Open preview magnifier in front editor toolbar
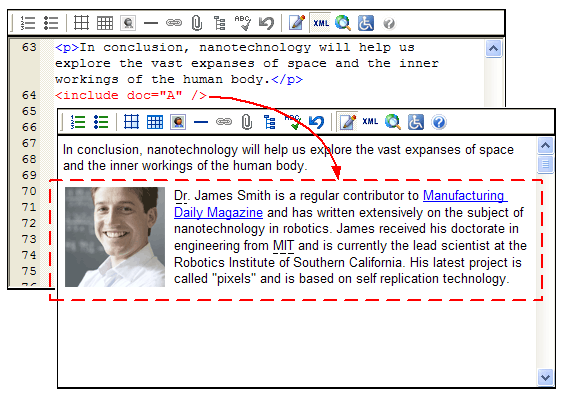The image size is (562, 397). click(x=393, y=122)
